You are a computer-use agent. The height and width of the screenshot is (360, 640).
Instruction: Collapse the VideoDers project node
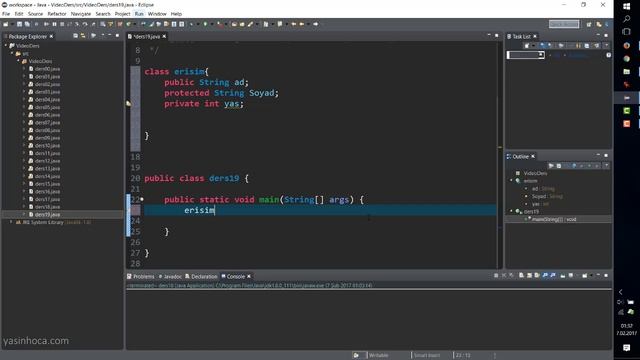pyautogui.click(x=6, y=46)
